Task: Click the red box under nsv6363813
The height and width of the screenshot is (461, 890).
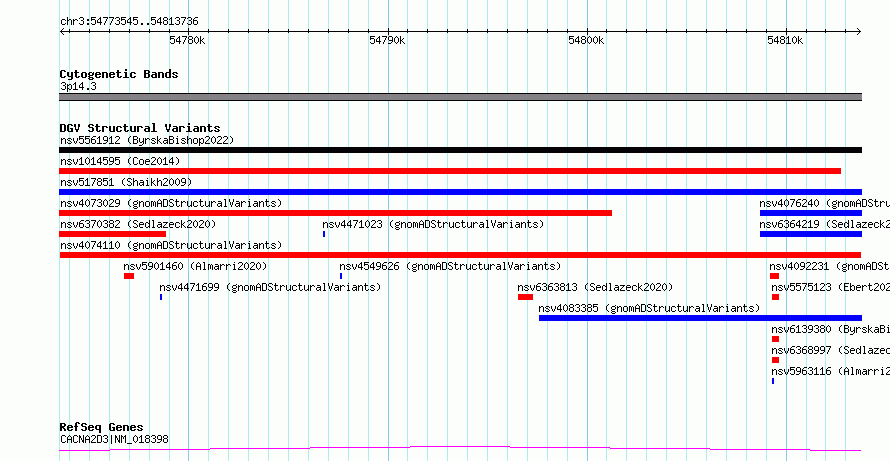Action: [x=526, y=297]
